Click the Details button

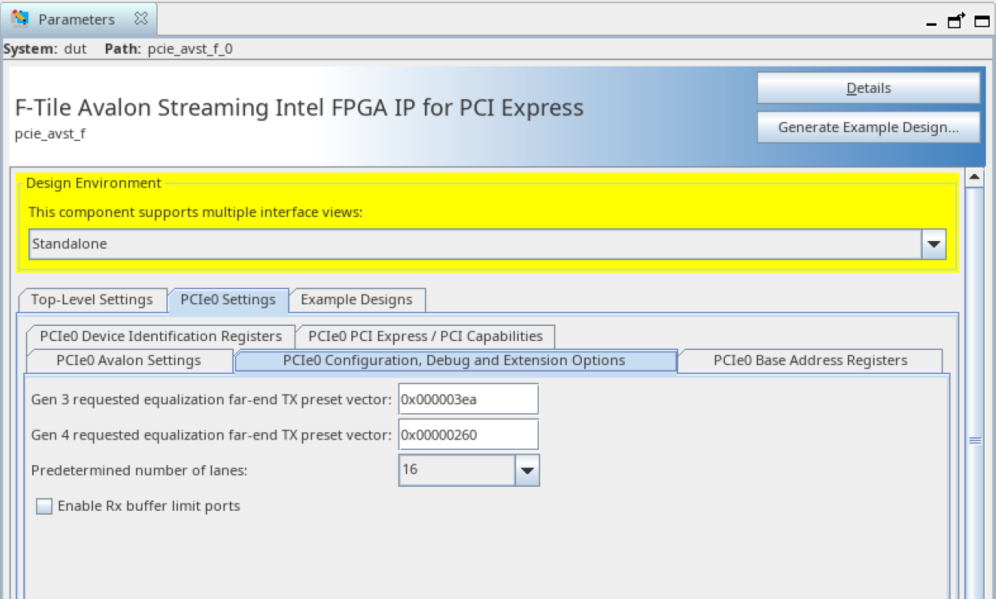[x=868, y=88]
